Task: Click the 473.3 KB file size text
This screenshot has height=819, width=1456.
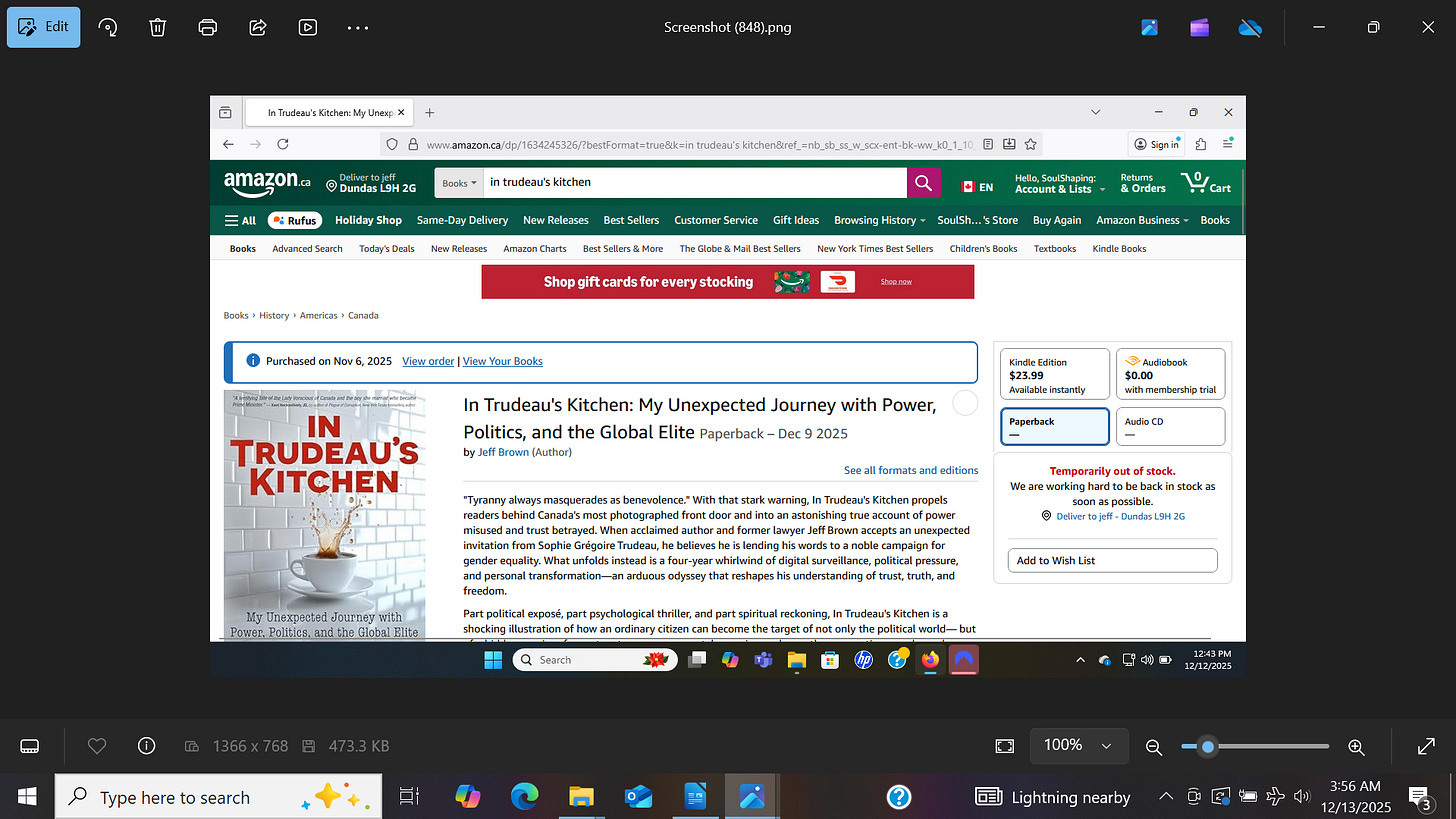Action: point(358,746)
